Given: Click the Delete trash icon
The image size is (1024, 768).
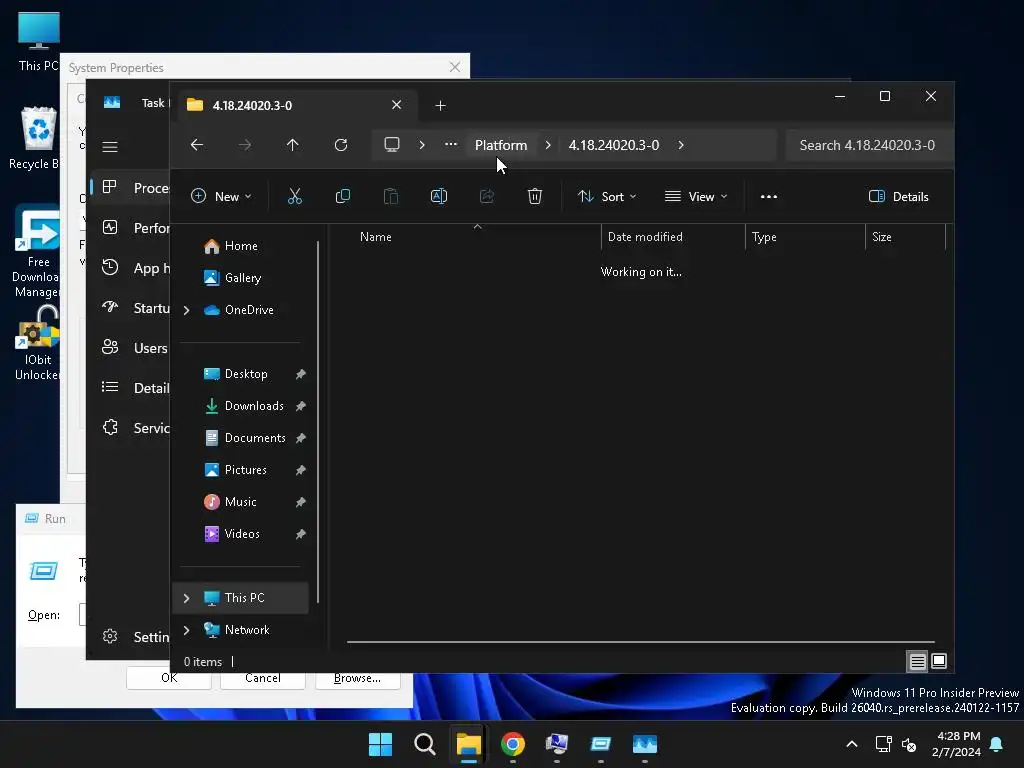Looking at the screenshot, I should (x=535, y=196).
